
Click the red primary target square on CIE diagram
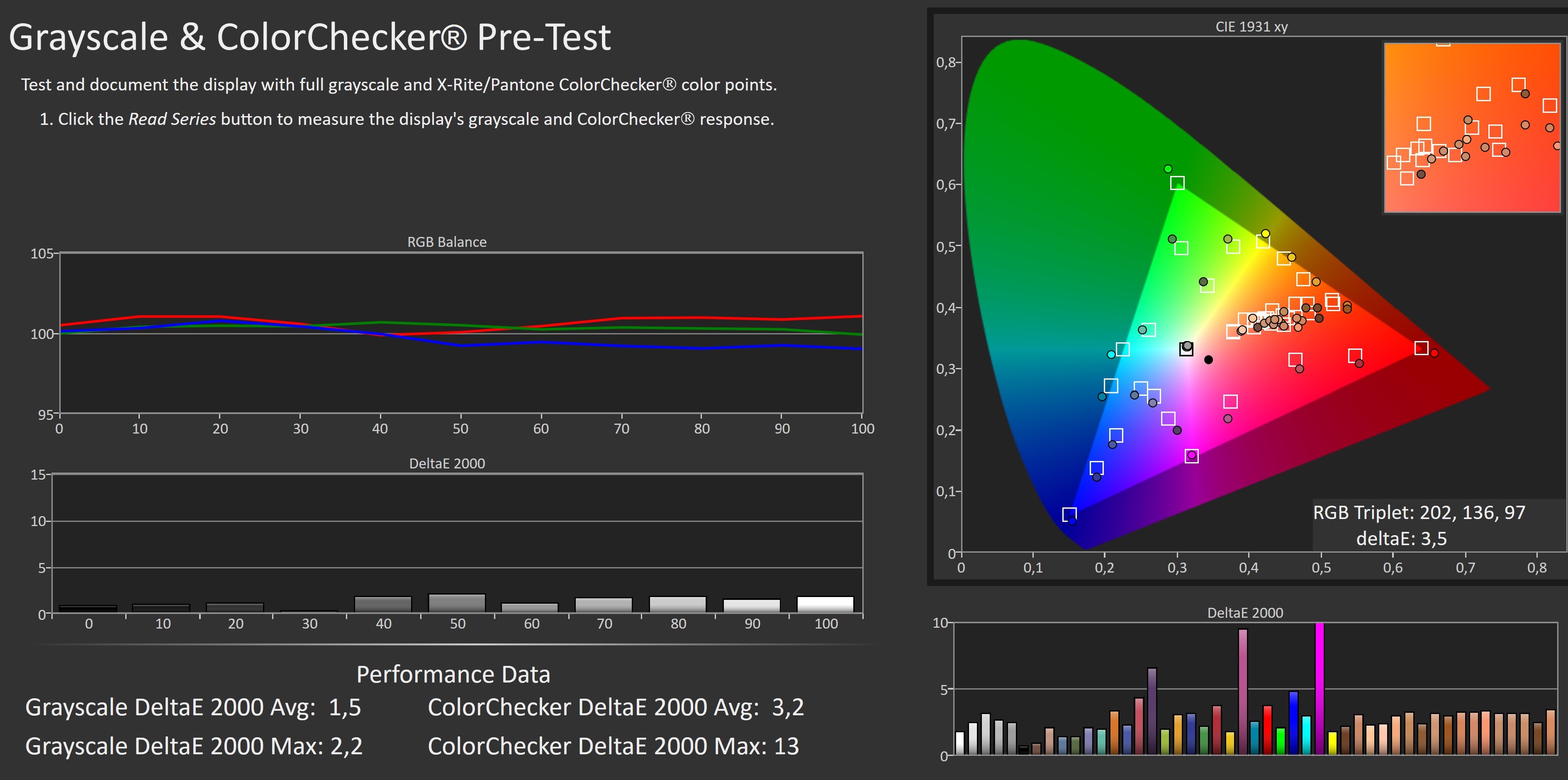(1421, 348)
